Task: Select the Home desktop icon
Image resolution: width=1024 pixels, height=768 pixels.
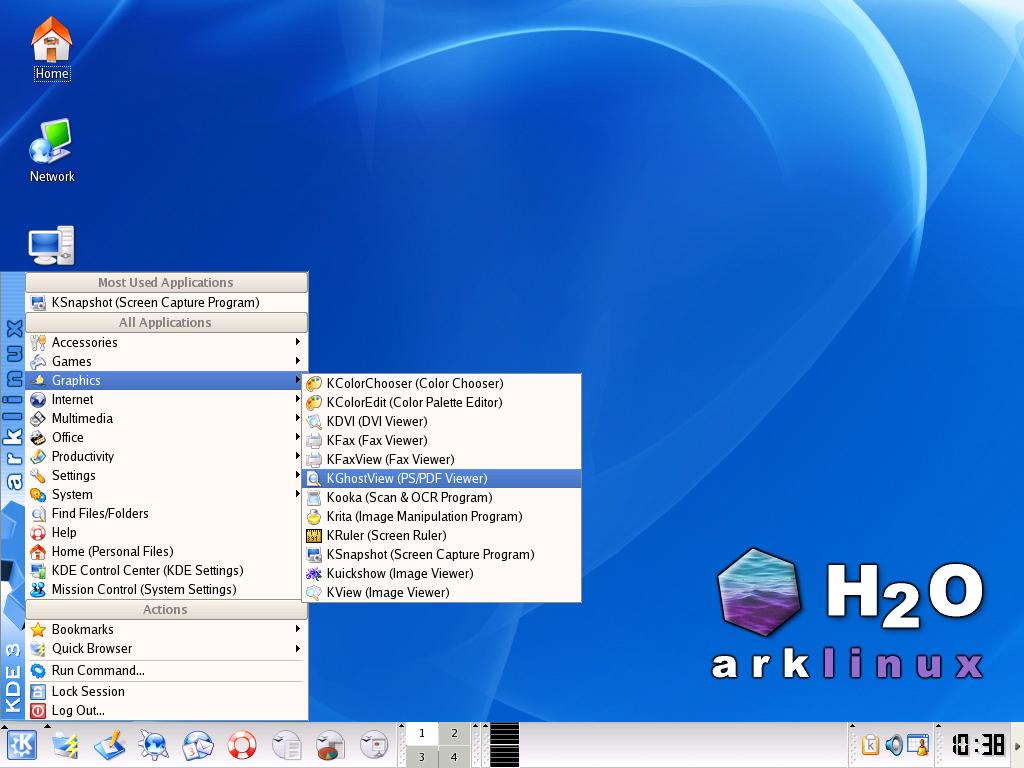Action: 52,48
